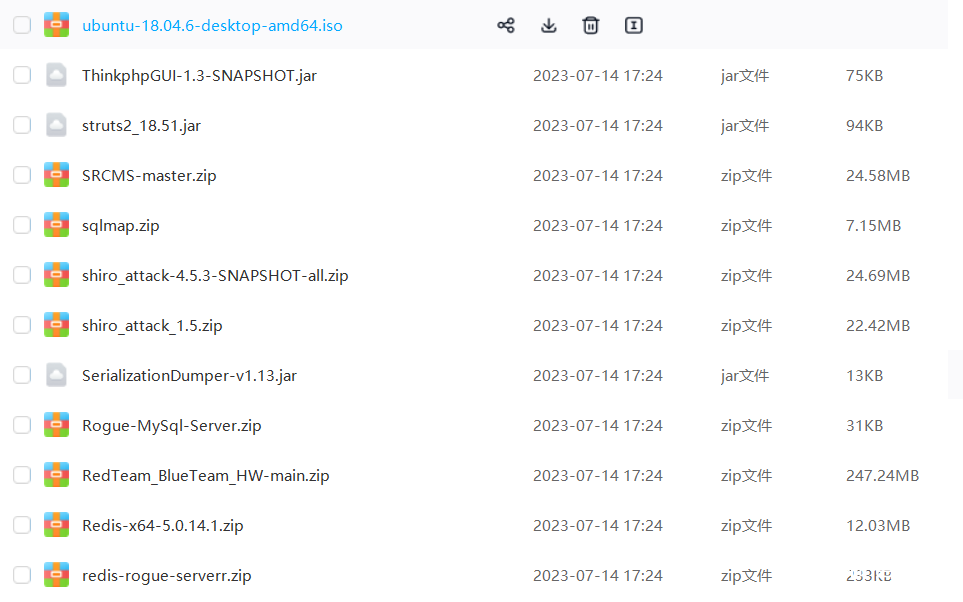The image size is (963, 602).
Task: Check the box for RedTeam_BlueTeam_HW-main.zip
Action: coord(22,475)
